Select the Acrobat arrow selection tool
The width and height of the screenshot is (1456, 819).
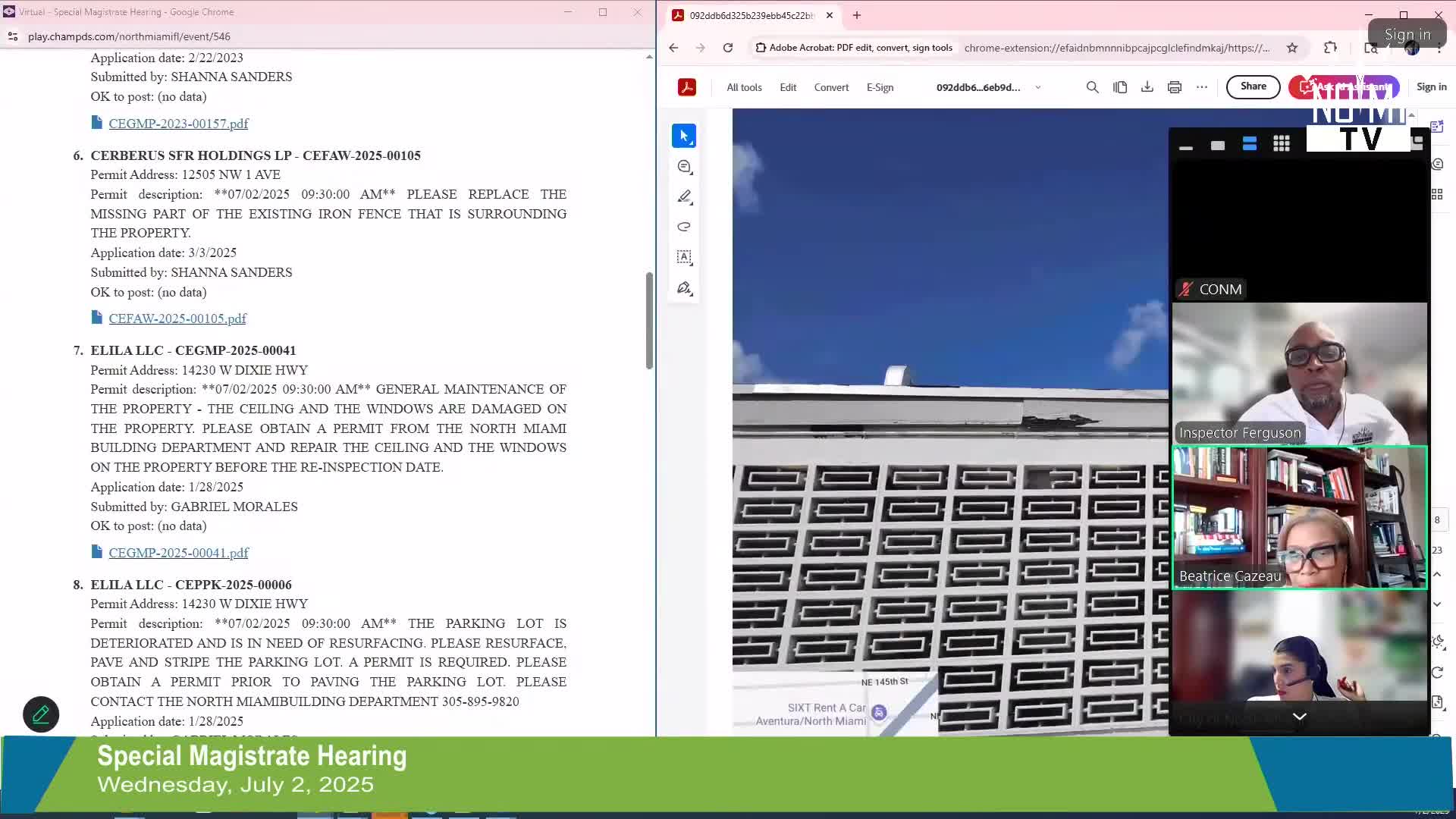683,136
